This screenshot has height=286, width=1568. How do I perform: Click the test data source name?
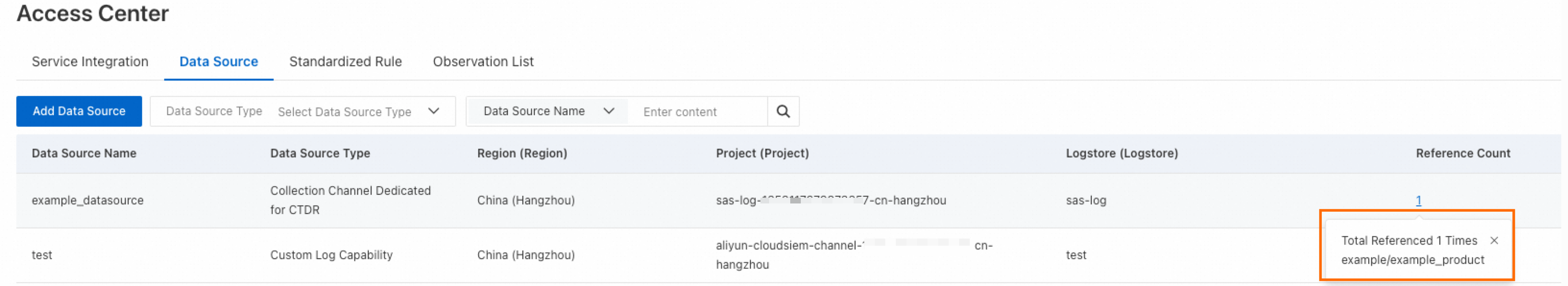(42, 255)
